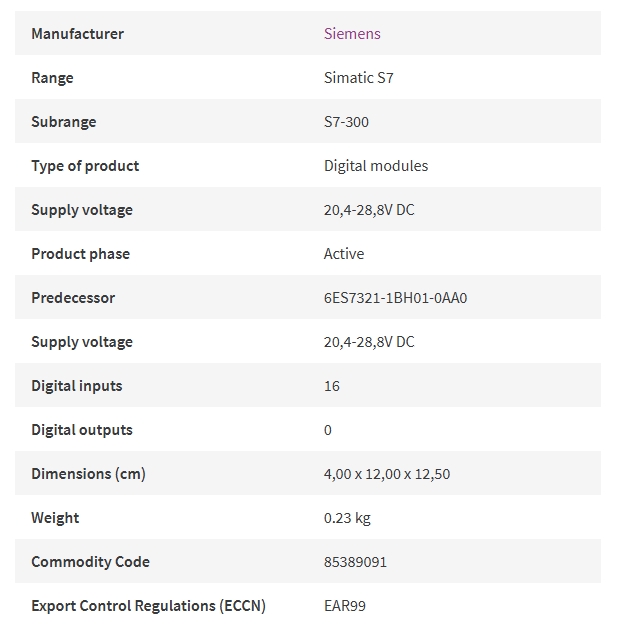Click the Type of product label
Screen dimensions: 623x635
85,166
